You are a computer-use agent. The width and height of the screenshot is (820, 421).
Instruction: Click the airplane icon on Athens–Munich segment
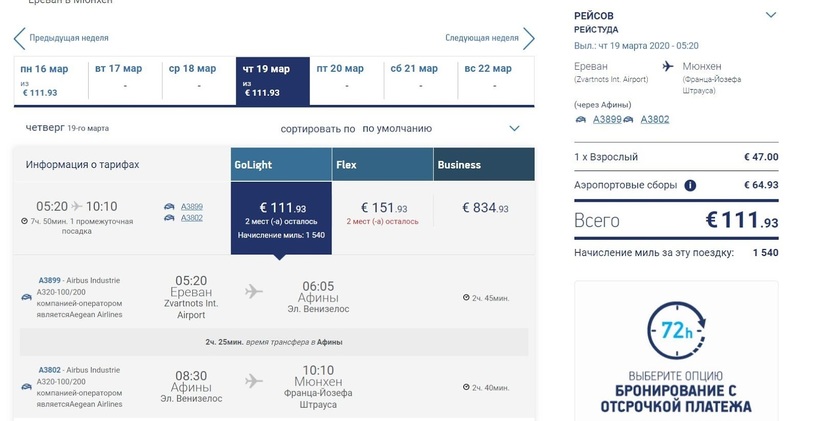click(x=253, y=381)
